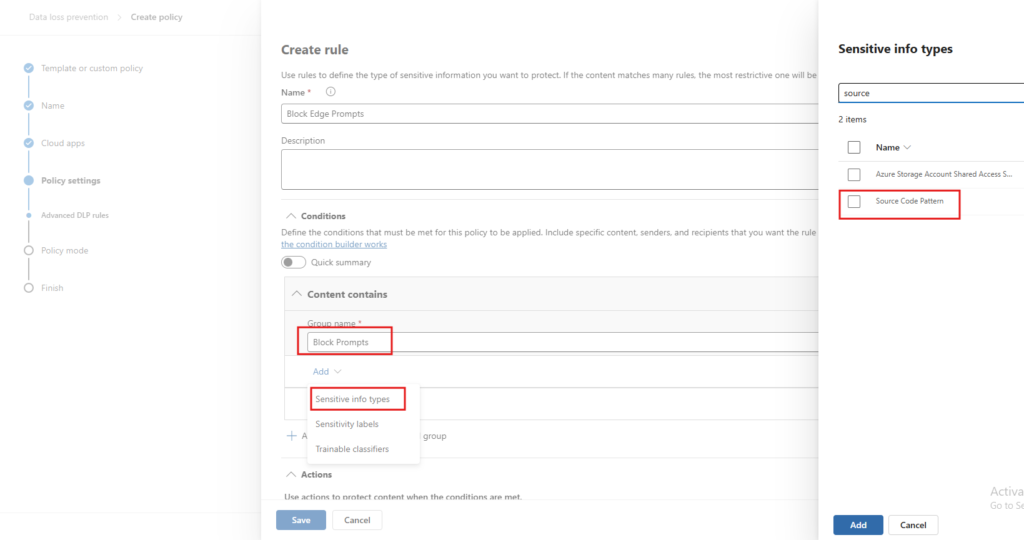This screenshot has height=540, width=1024.
Task: Click the Cloud apps step checkmark icon
Action: click(x=29, y=143)
